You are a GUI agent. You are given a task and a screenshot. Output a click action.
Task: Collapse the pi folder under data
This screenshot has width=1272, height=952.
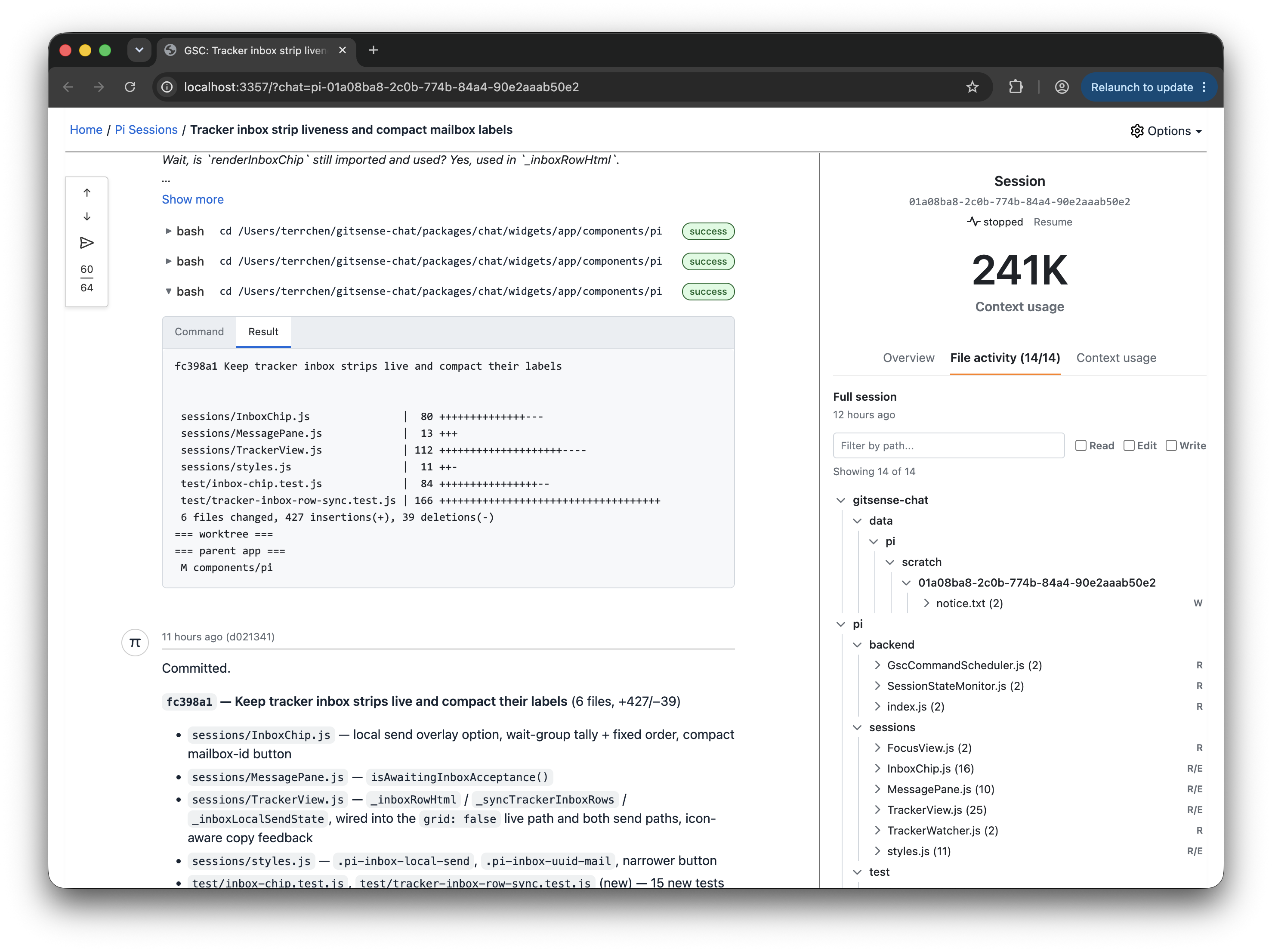[874, 541]
